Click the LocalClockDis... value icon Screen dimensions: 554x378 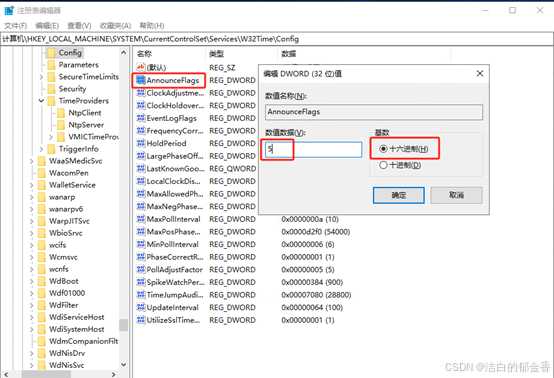pyautogui.click(x=141, y=181)
